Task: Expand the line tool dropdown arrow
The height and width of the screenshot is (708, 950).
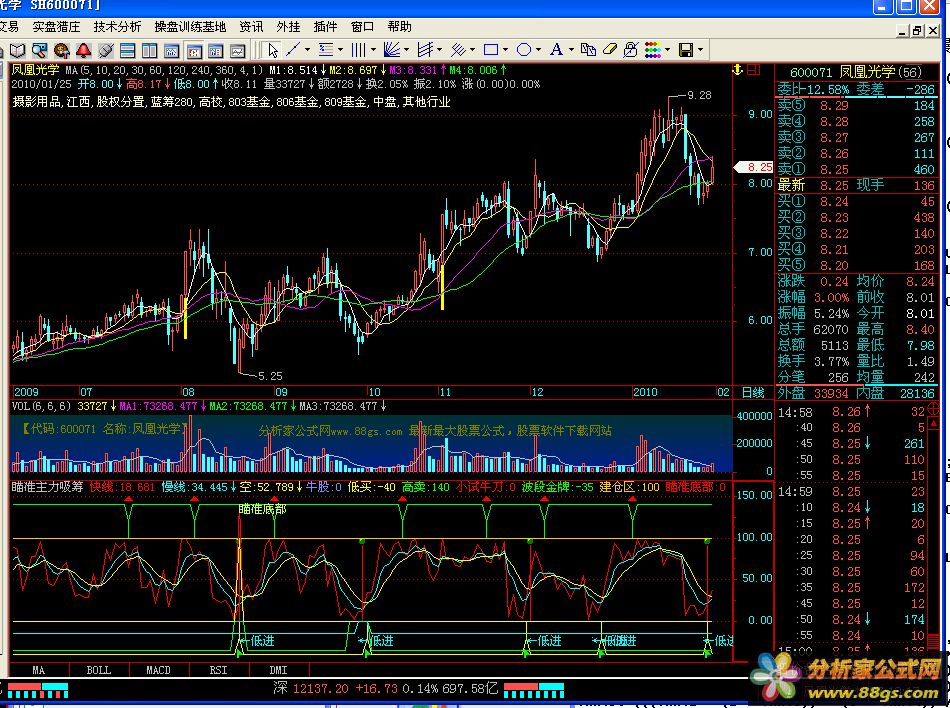Action: (305, 50)
